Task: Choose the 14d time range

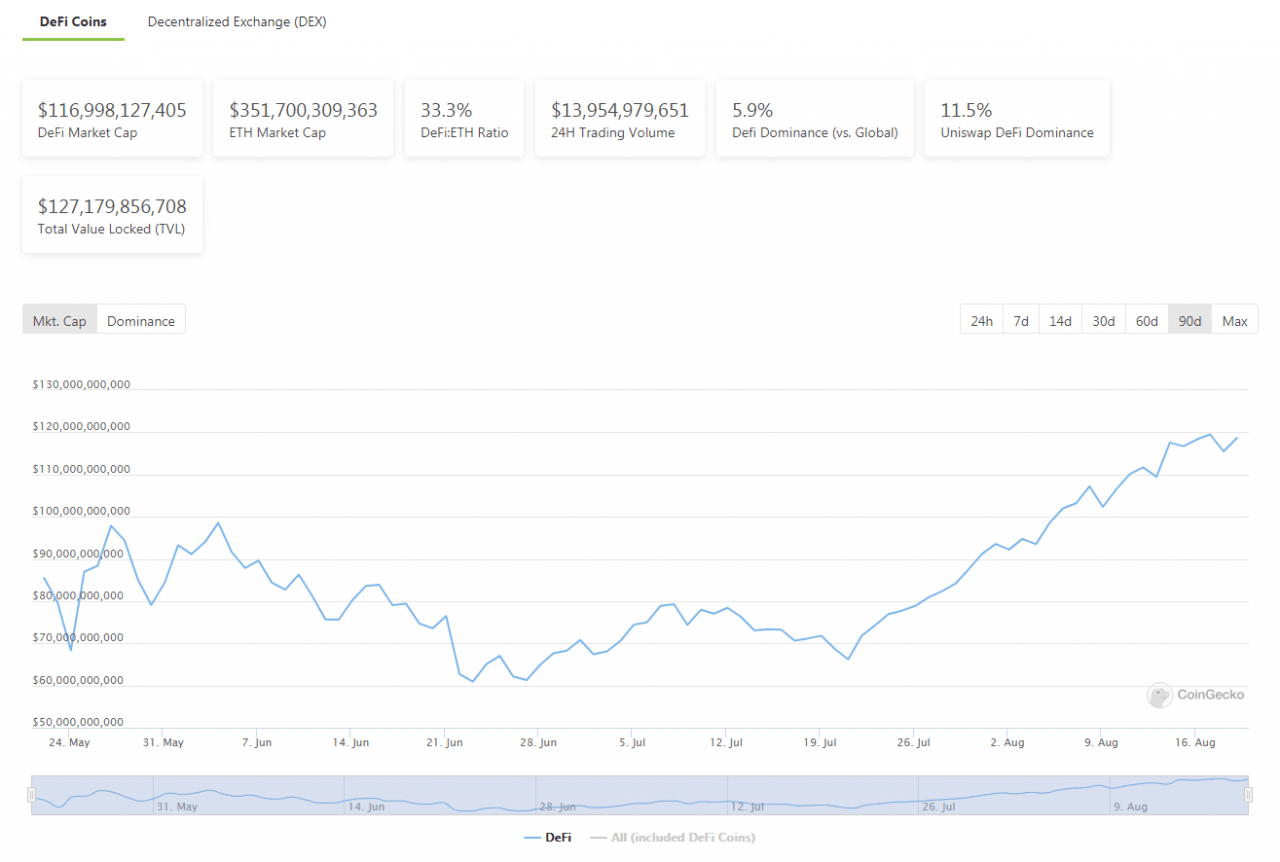Action: [1060, 321]
